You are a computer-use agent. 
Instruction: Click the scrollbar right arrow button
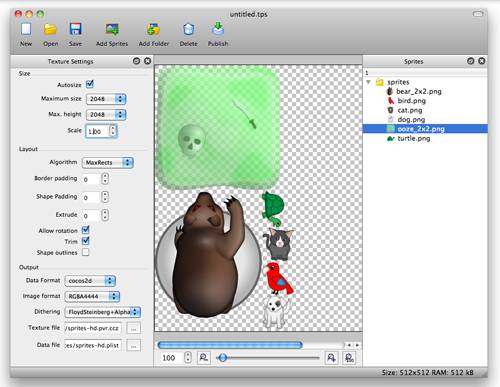click(357, 345)
